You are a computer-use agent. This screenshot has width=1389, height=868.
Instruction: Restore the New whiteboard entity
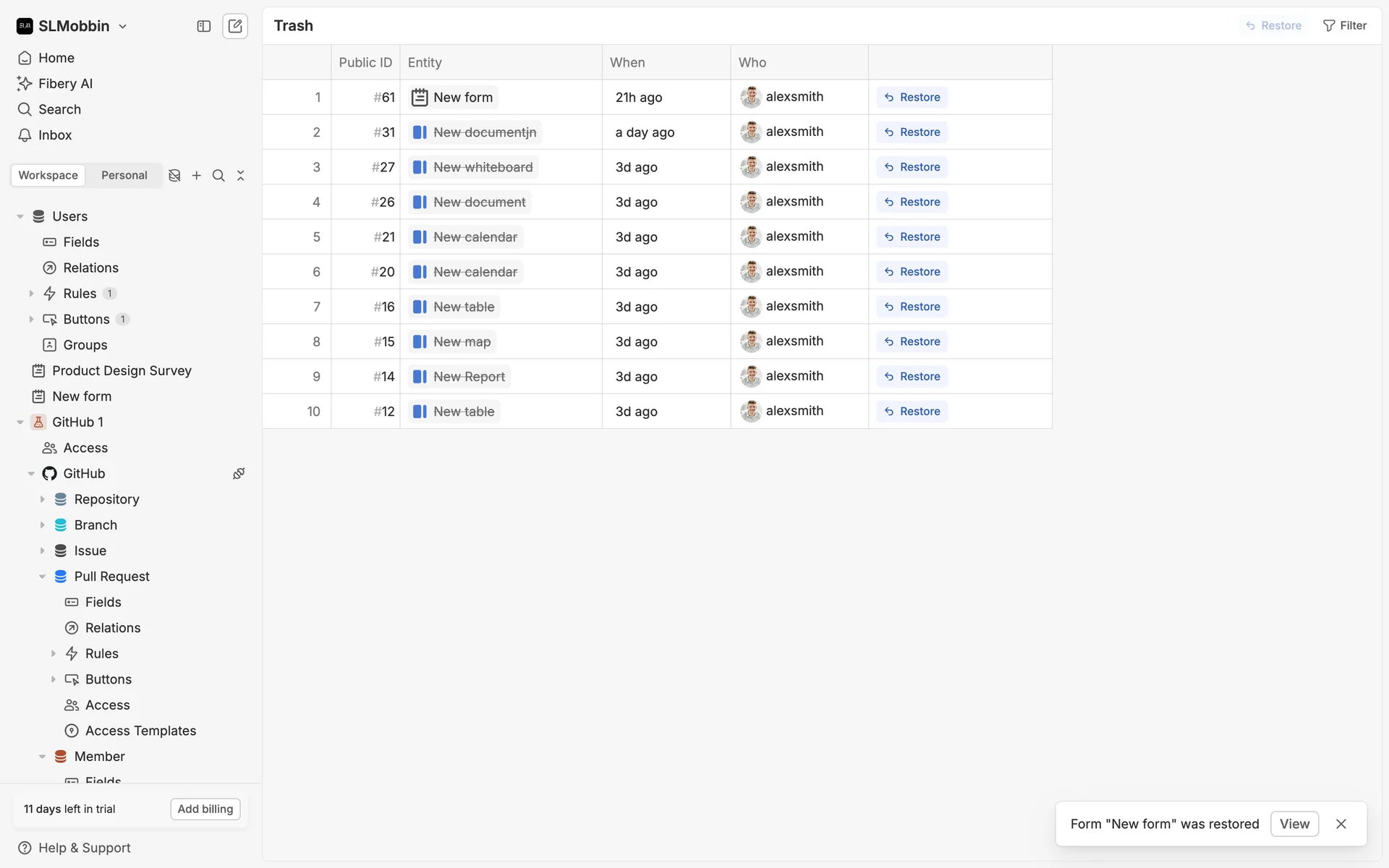pos(912,167)
